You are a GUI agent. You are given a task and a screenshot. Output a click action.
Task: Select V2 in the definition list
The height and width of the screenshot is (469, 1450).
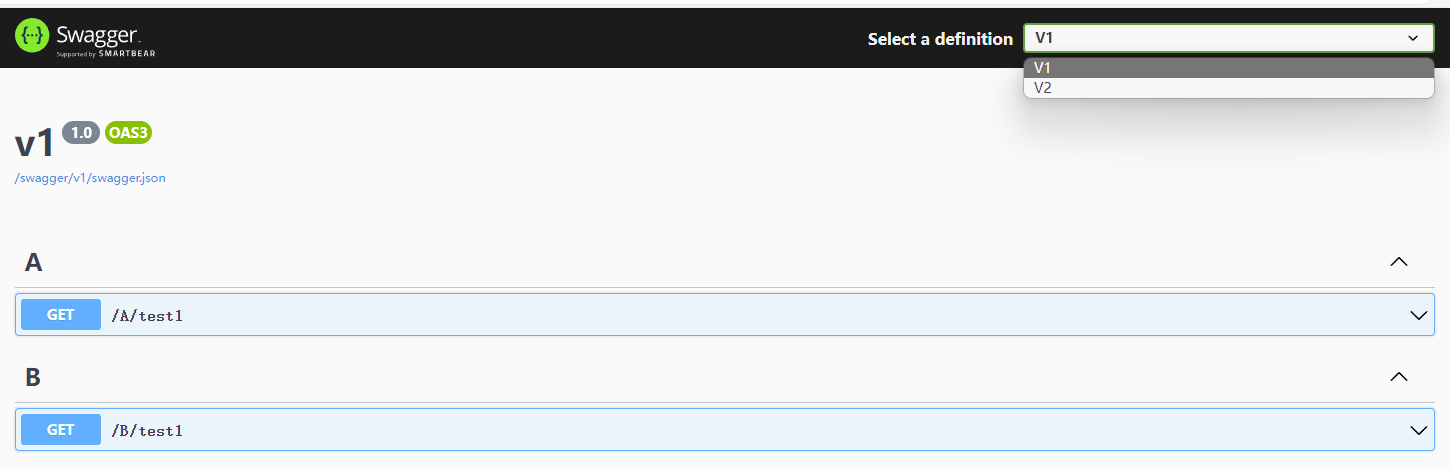click(1228, 88)
